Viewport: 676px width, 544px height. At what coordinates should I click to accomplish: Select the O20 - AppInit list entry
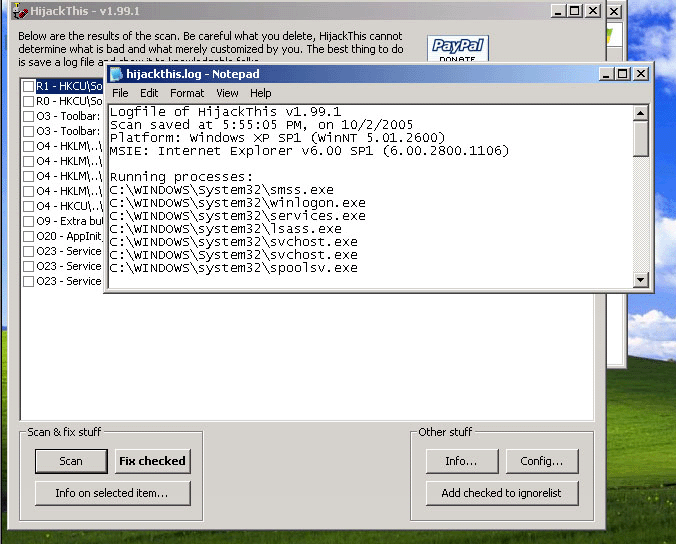tap(69, 236)
